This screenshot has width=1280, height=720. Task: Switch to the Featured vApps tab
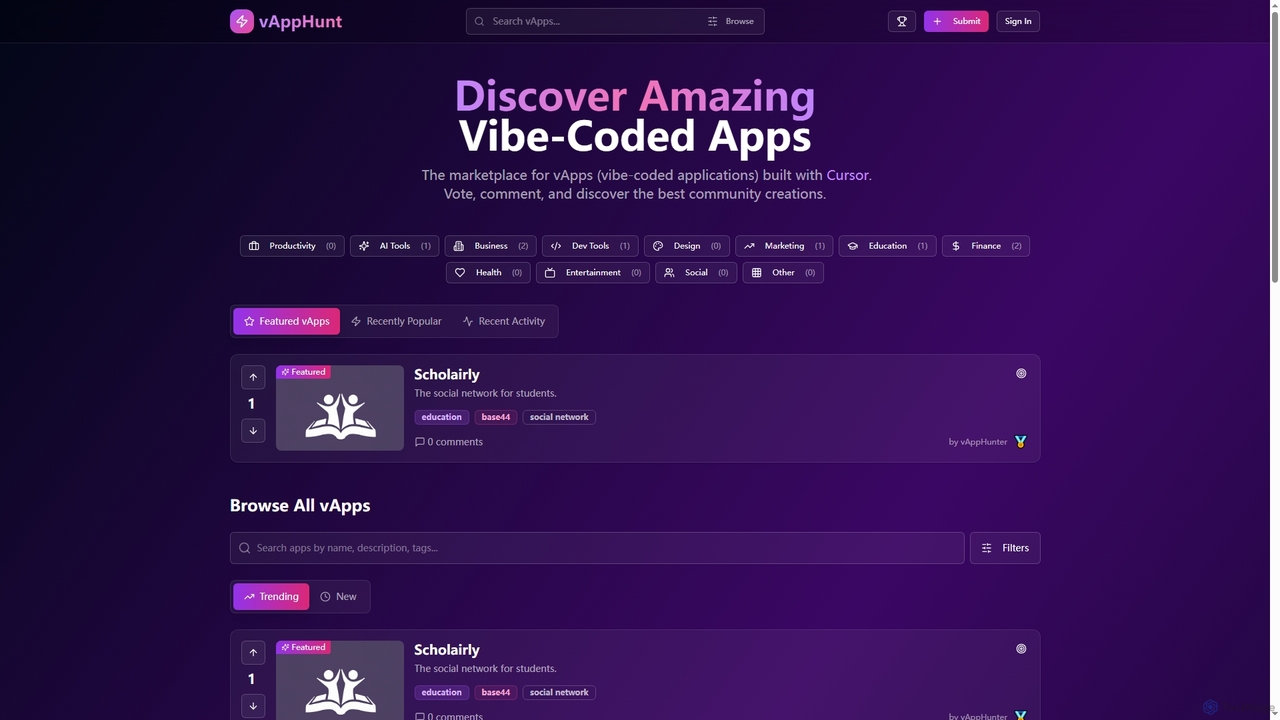coord(287,321)
